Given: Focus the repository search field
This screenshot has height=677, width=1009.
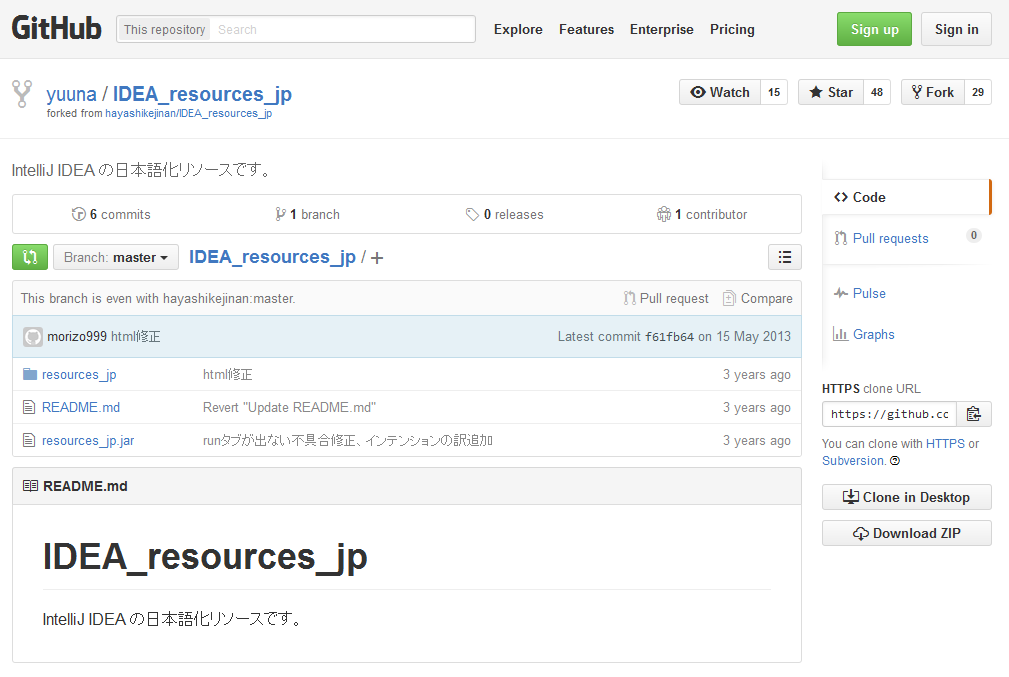Looking at the screenshot, I should pos(343,30).
